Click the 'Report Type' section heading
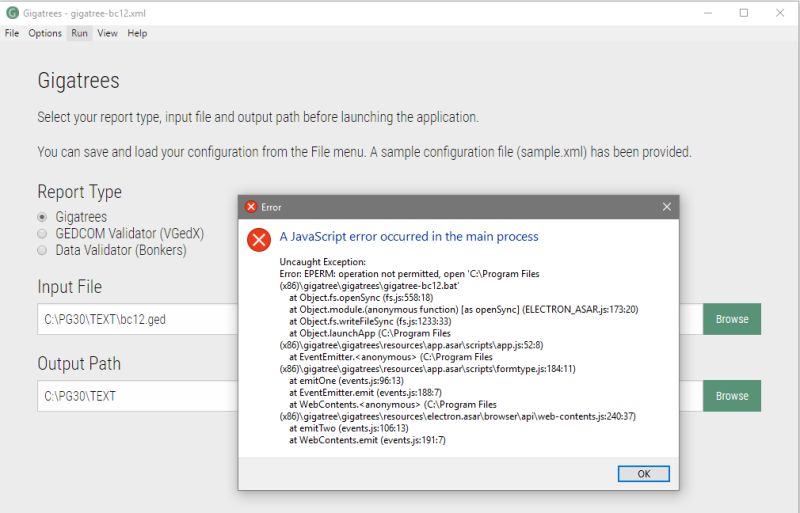800x513 pixels. click(x=80, y=192)
